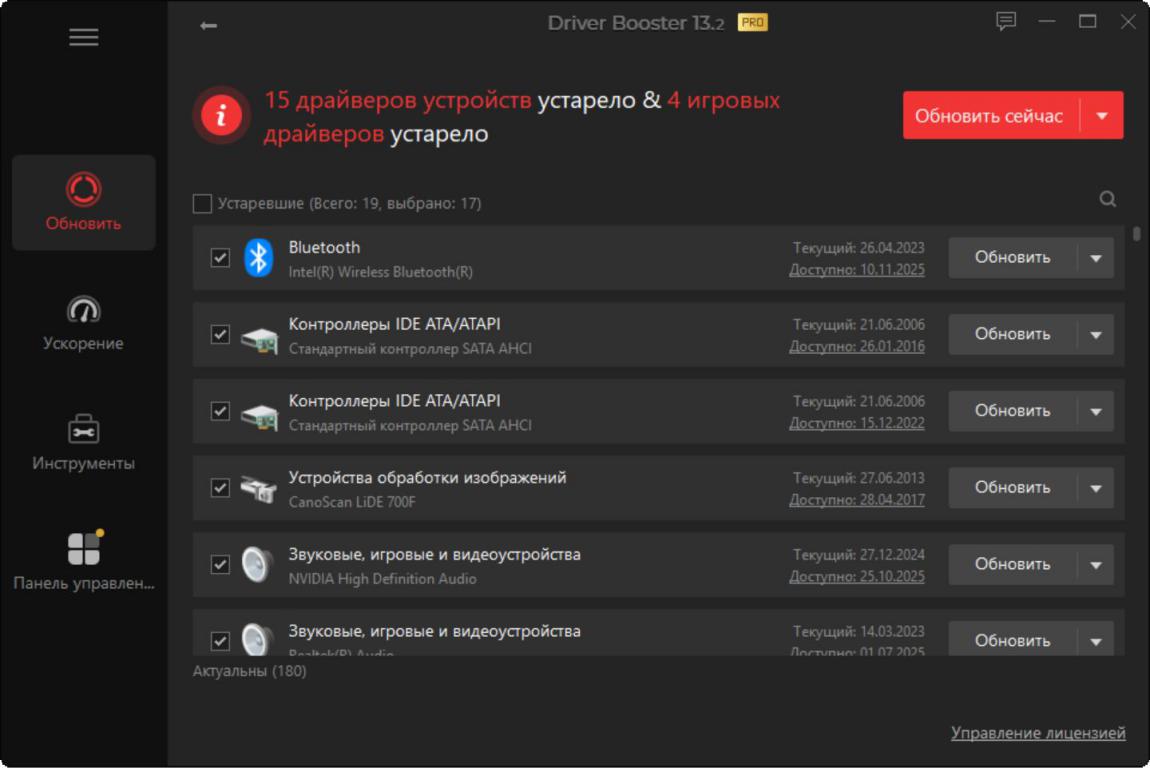Screen dimensions: 1150x768
Task: Click the driver list vertical scrollbar
Action: pyautogui.click(x=1137, y=234)
